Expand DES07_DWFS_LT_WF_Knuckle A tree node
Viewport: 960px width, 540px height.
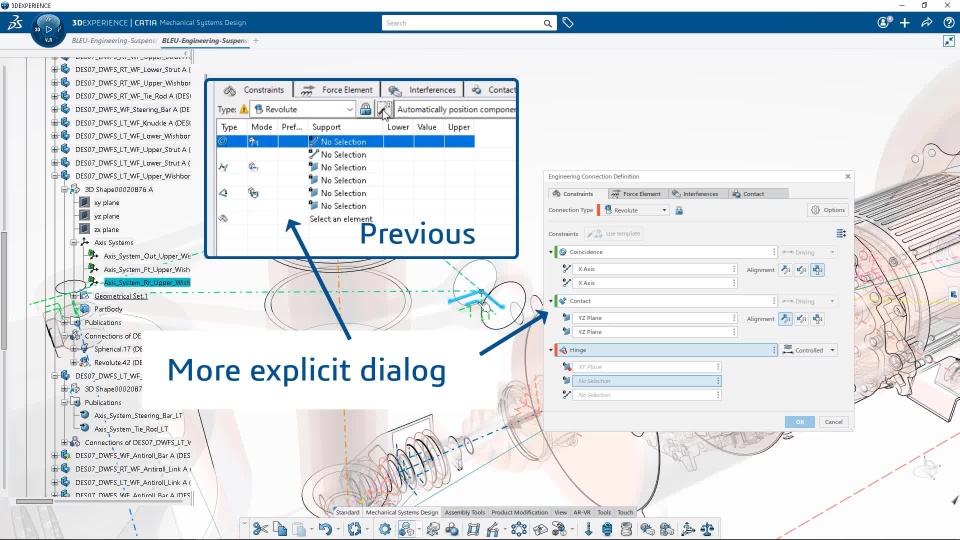pos(54,122)
